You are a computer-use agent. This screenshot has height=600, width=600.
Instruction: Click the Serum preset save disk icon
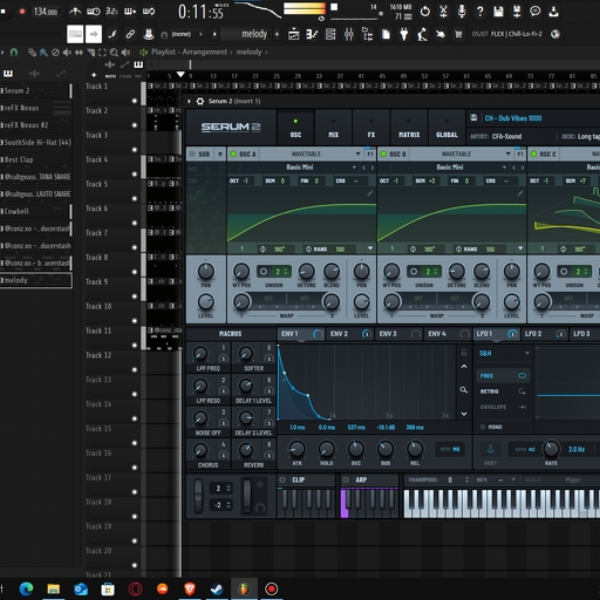pyautogui.click(x=473, y=117)
